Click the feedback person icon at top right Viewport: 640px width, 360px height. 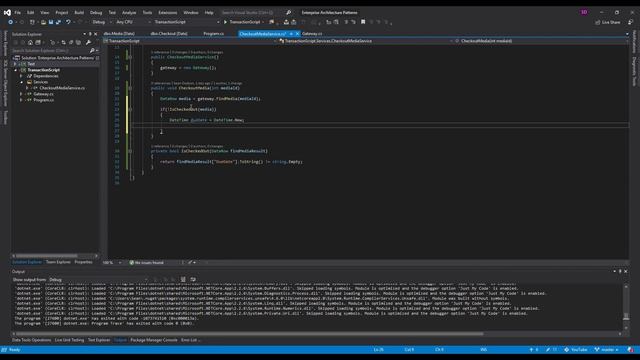click(x=631, y=22)
